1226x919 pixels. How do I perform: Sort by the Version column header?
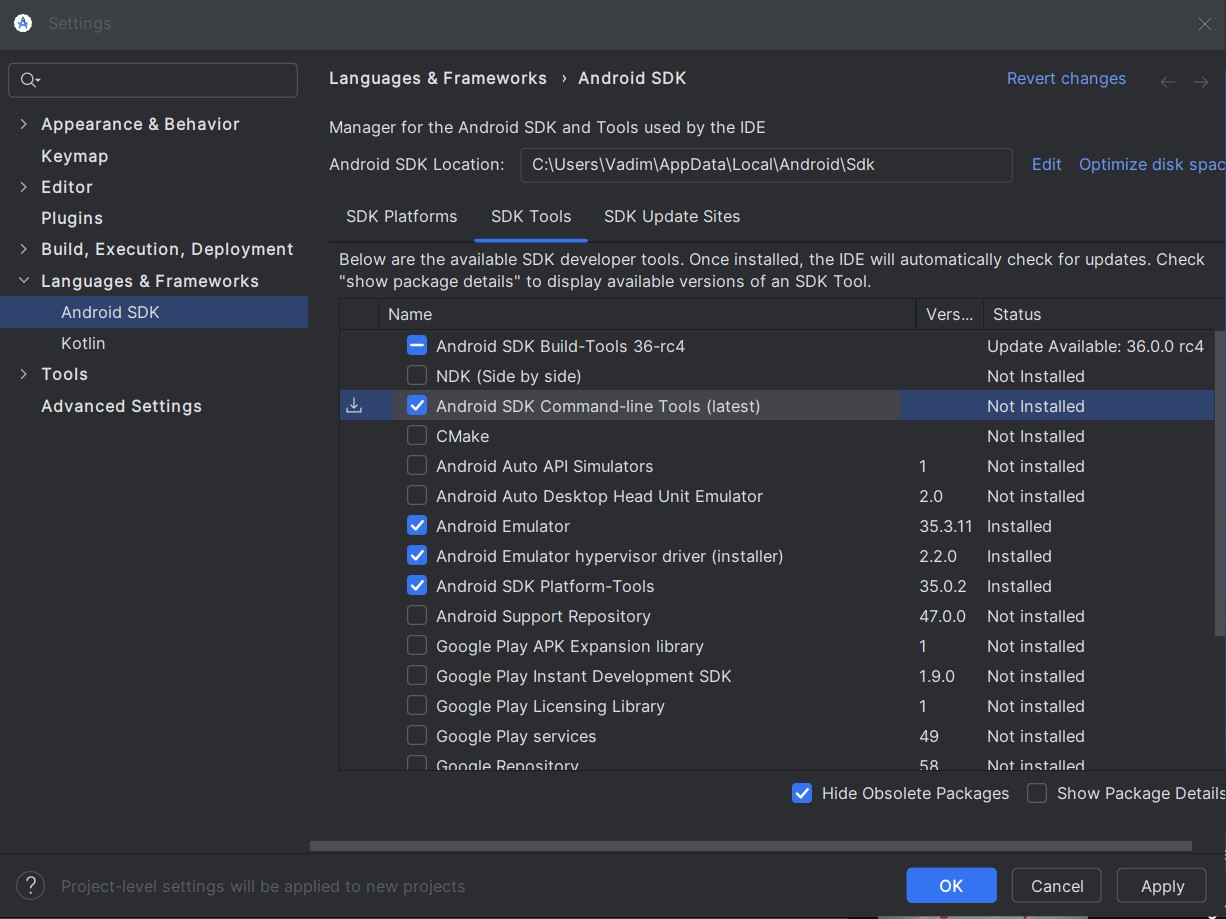click(x=949, y=314)
